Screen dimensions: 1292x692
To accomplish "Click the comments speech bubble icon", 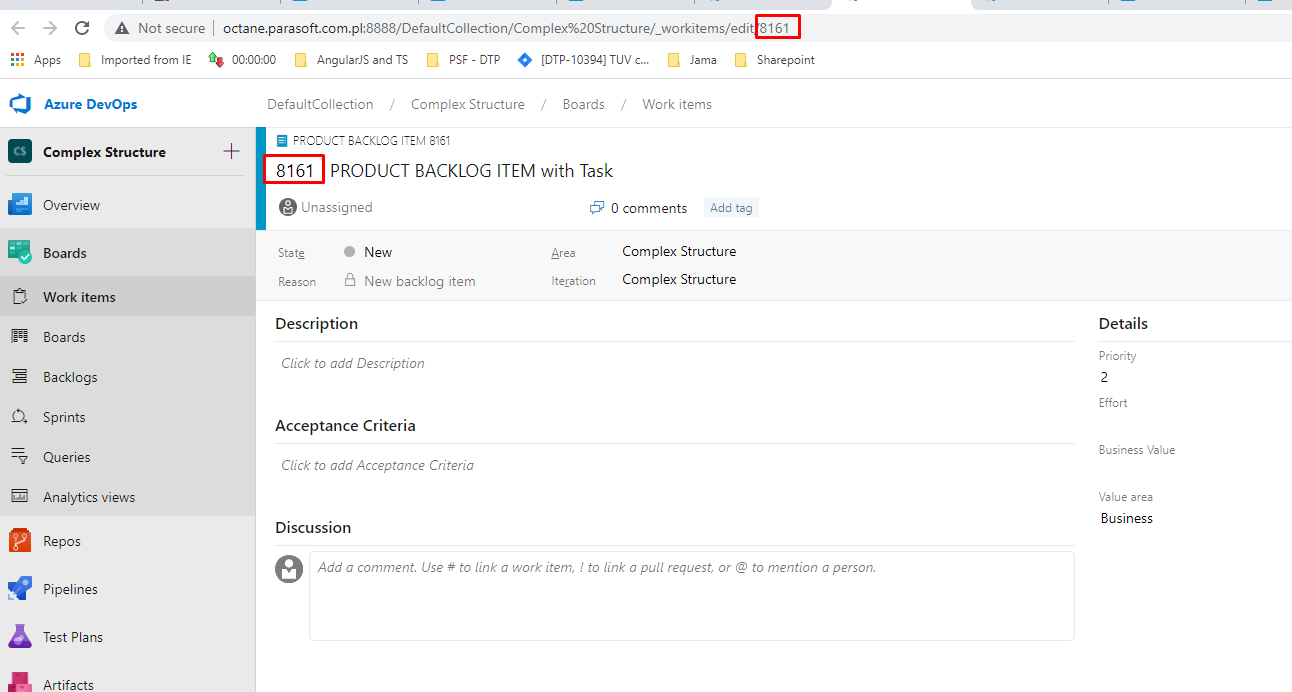I will [x=597, y=208].
